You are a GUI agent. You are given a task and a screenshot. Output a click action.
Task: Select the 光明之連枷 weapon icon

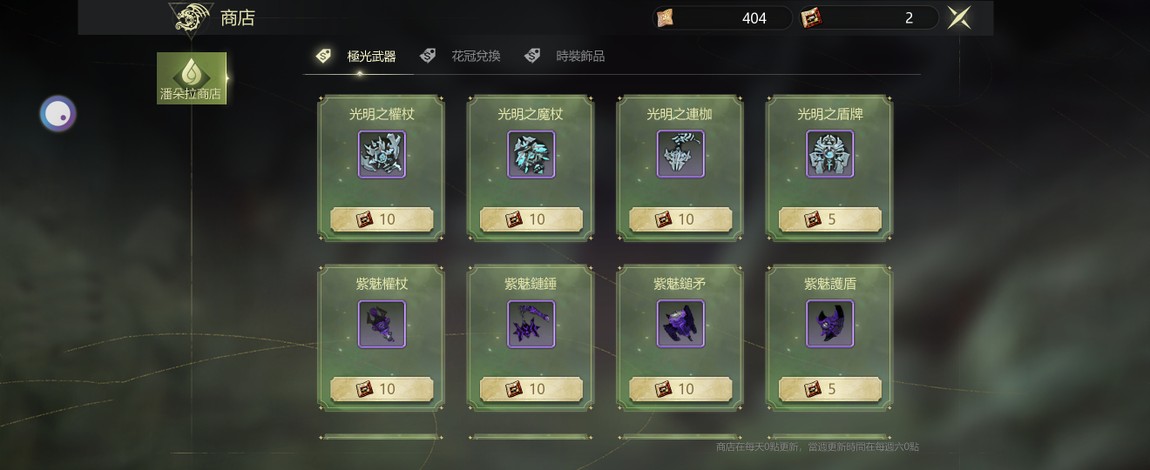click(681, 154)
